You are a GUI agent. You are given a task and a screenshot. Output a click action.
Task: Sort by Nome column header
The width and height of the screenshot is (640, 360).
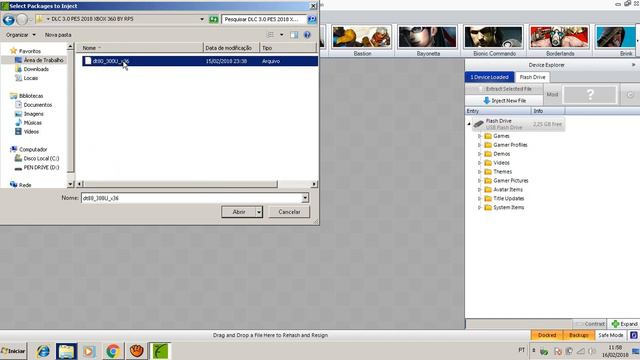point(140,48)
